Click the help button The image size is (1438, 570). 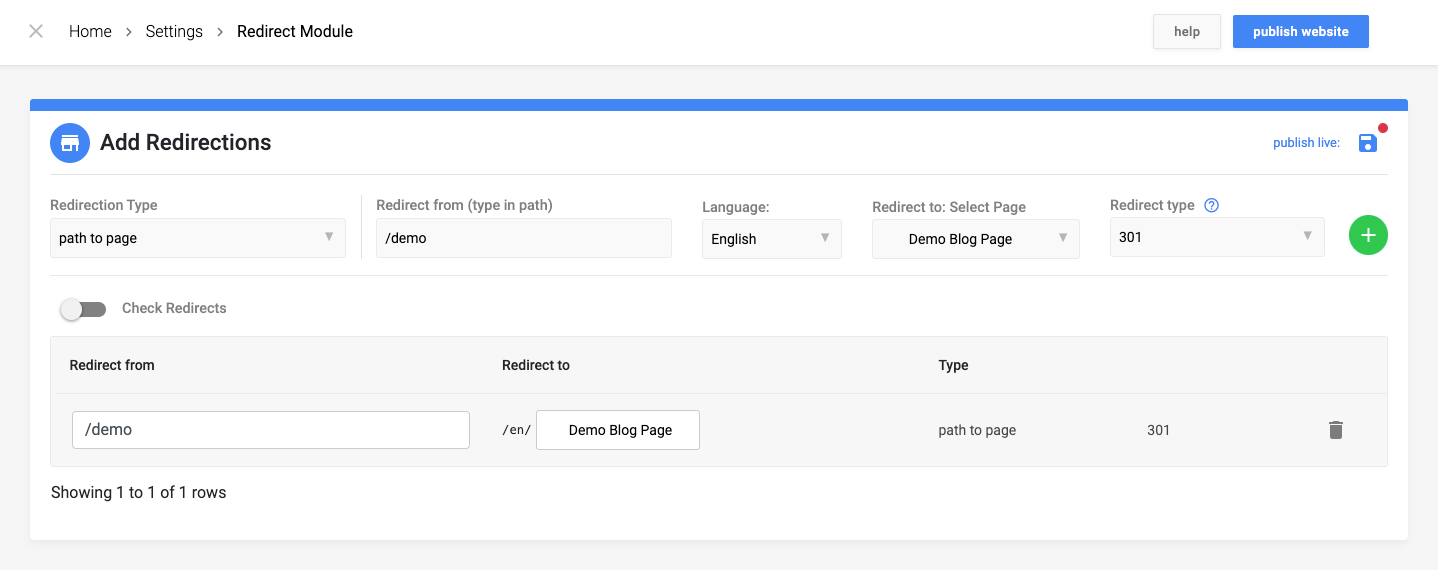point(1187,31)
